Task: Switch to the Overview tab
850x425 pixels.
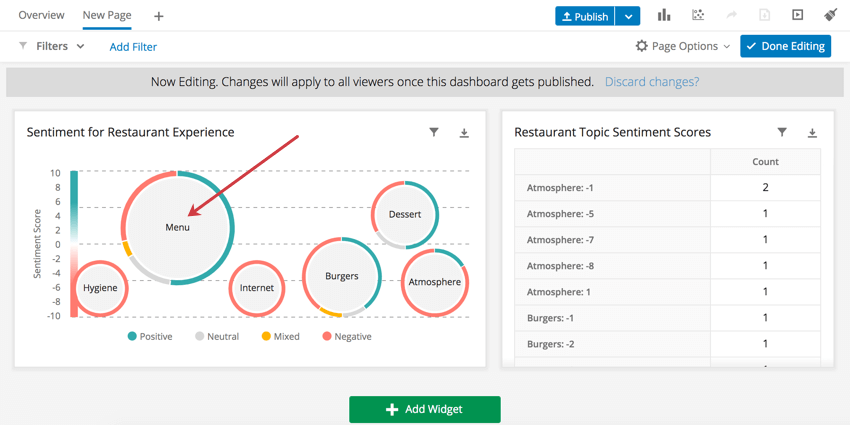Action: tap(41, 15)
